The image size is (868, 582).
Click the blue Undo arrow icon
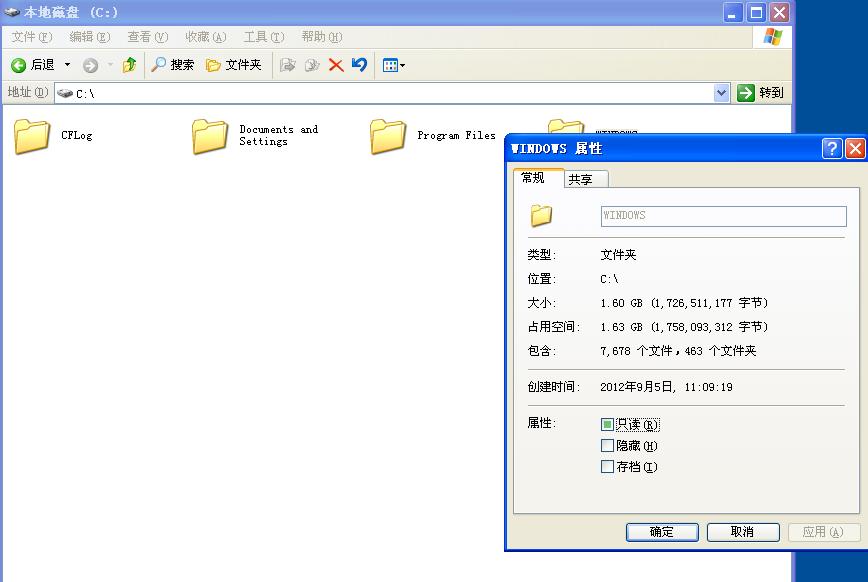point(359,65)
